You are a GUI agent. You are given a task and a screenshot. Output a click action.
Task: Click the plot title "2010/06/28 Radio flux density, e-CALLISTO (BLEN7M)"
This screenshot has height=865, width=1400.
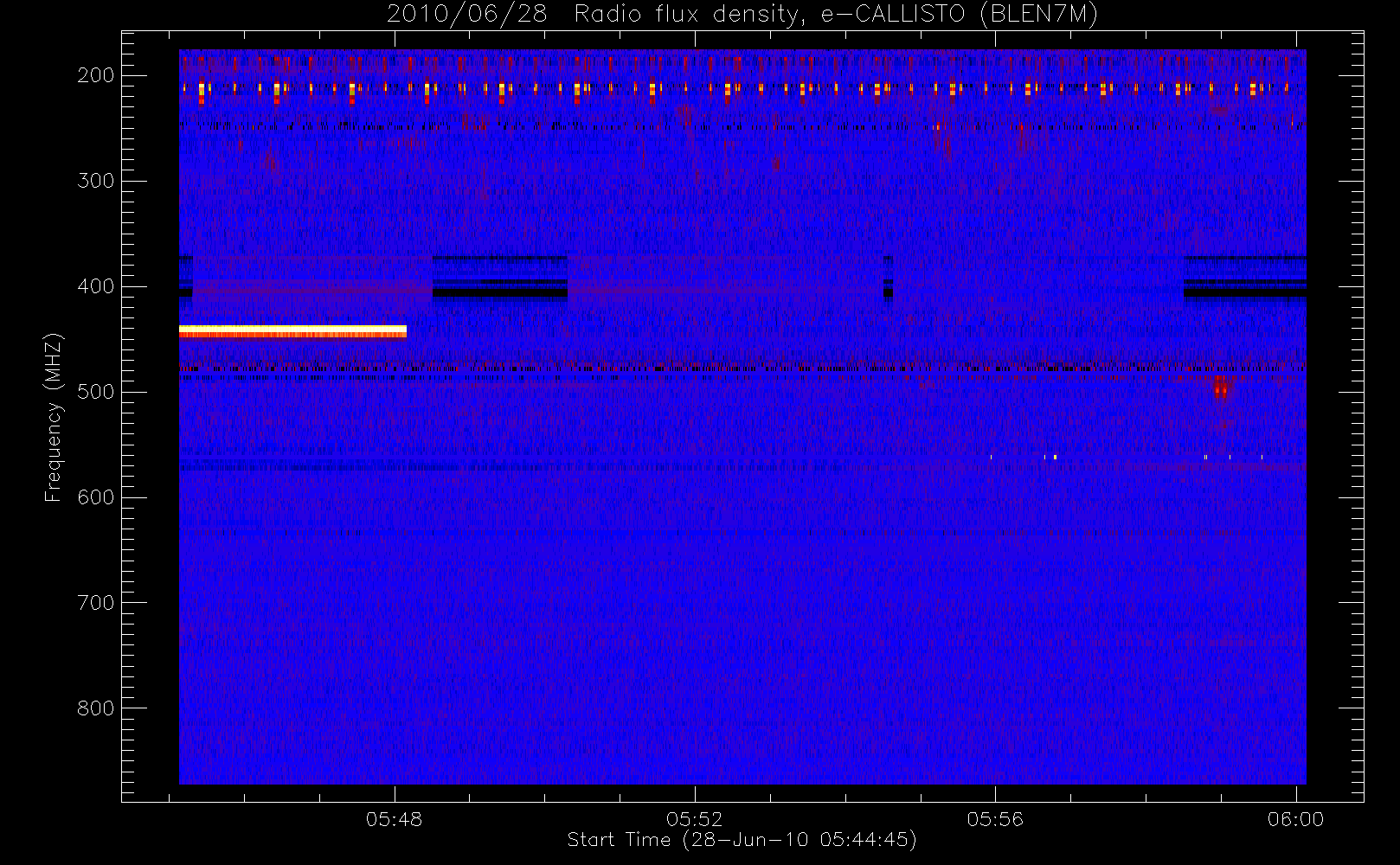pos(742,15)
